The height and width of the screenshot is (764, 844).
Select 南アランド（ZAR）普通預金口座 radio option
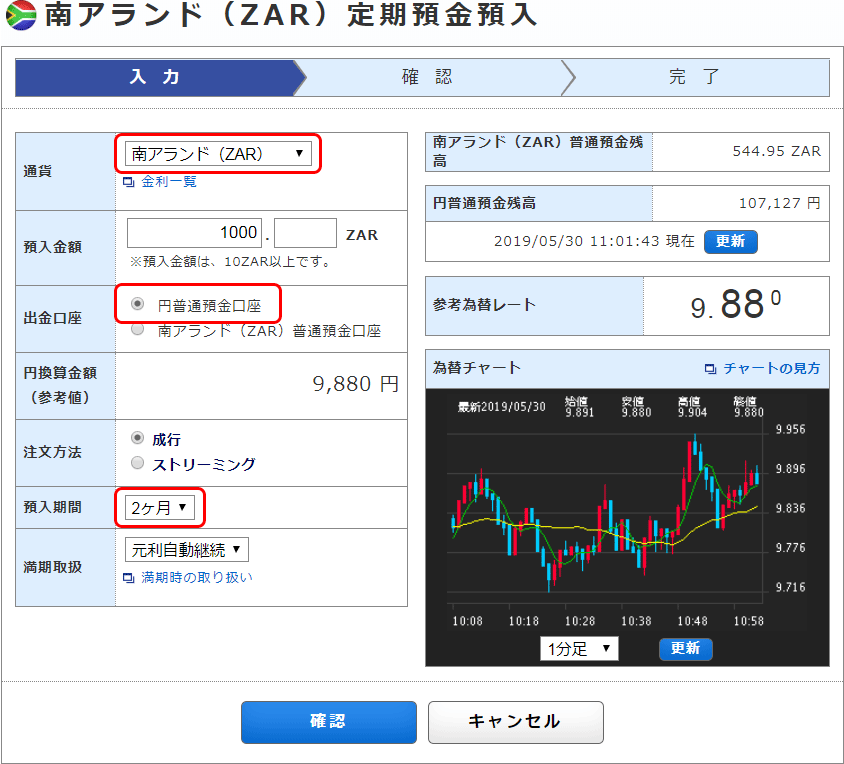point(137,329)
